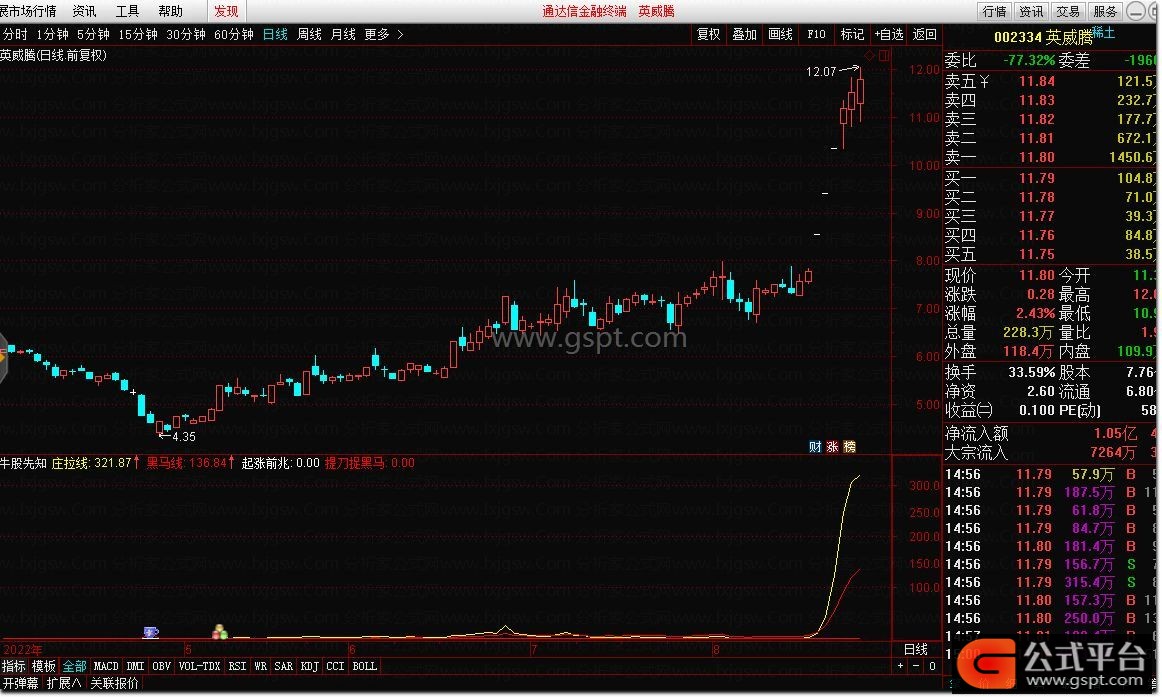Open the 帮助 menu
1162x697 pixels.
pos(170,11)
